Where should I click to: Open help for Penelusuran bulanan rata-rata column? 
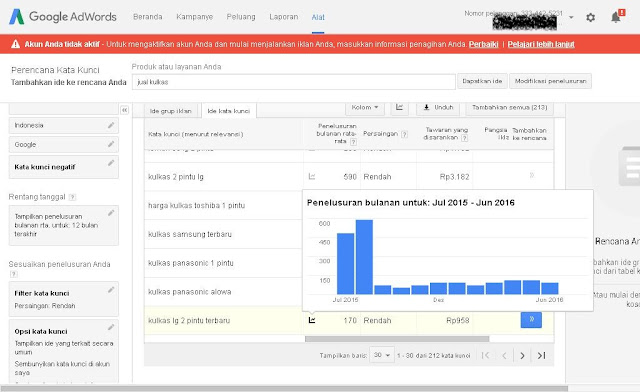pyautogui.click(x=353, y=142)
